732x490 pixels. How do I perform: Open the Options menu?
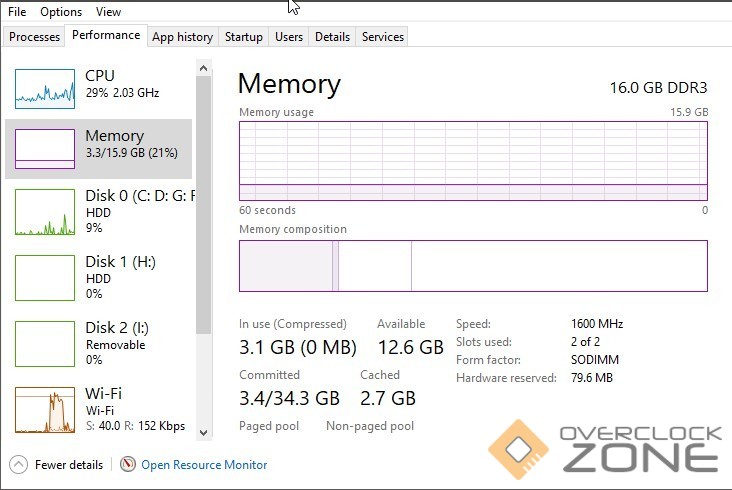[x=61, y=12]
